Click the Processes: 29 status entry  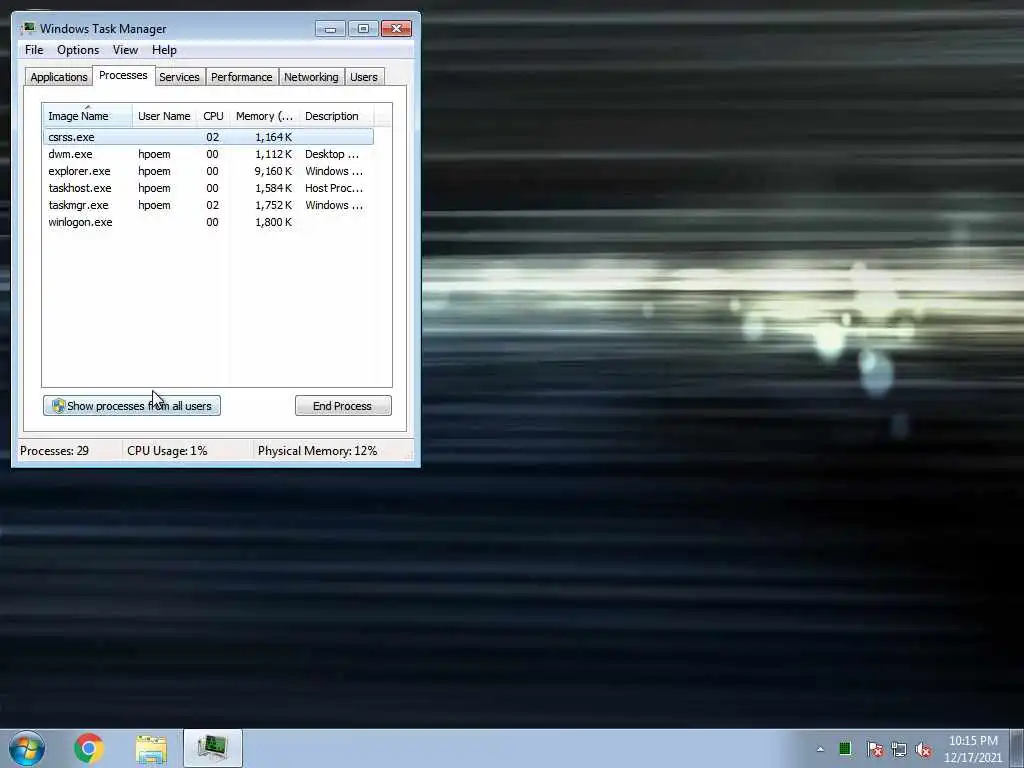point(55,451)
